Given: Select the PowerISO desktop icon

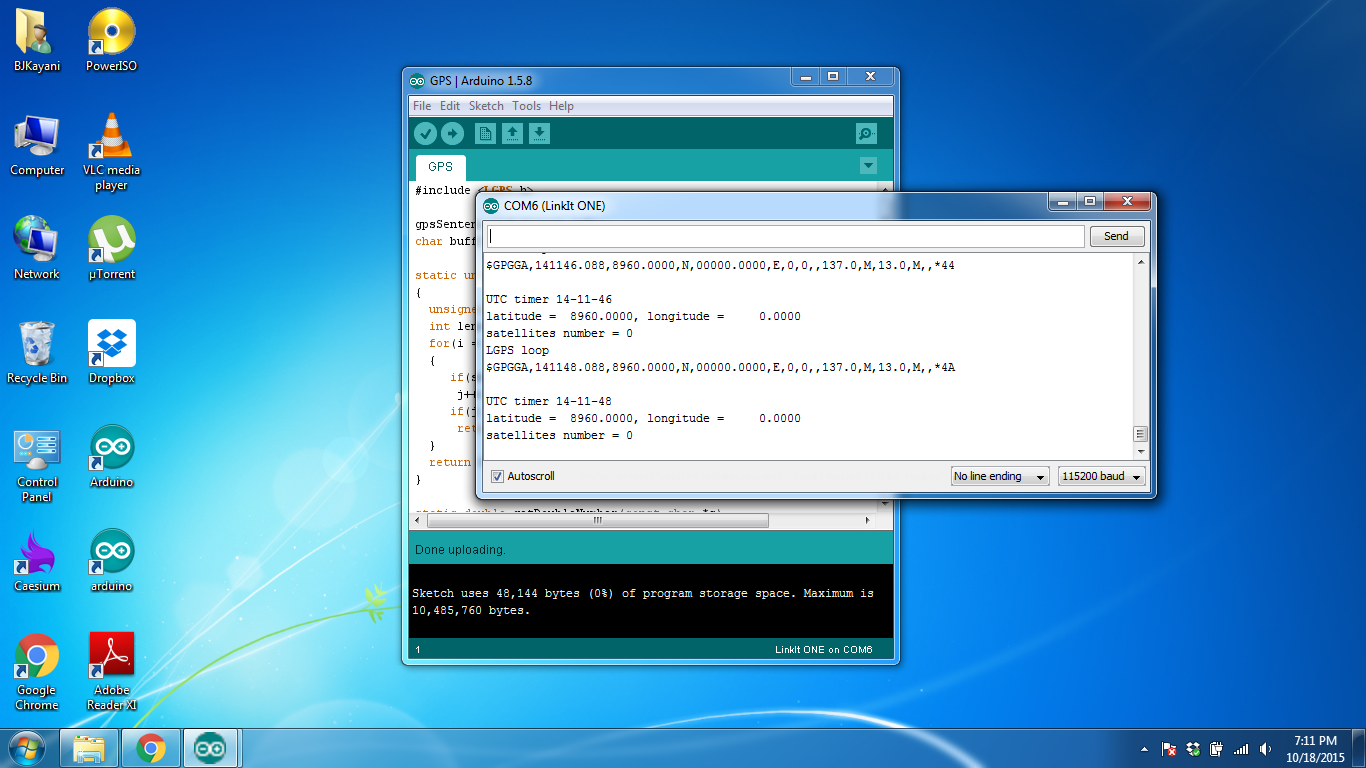Looking at the screenshot, I should tap(111, 40).
